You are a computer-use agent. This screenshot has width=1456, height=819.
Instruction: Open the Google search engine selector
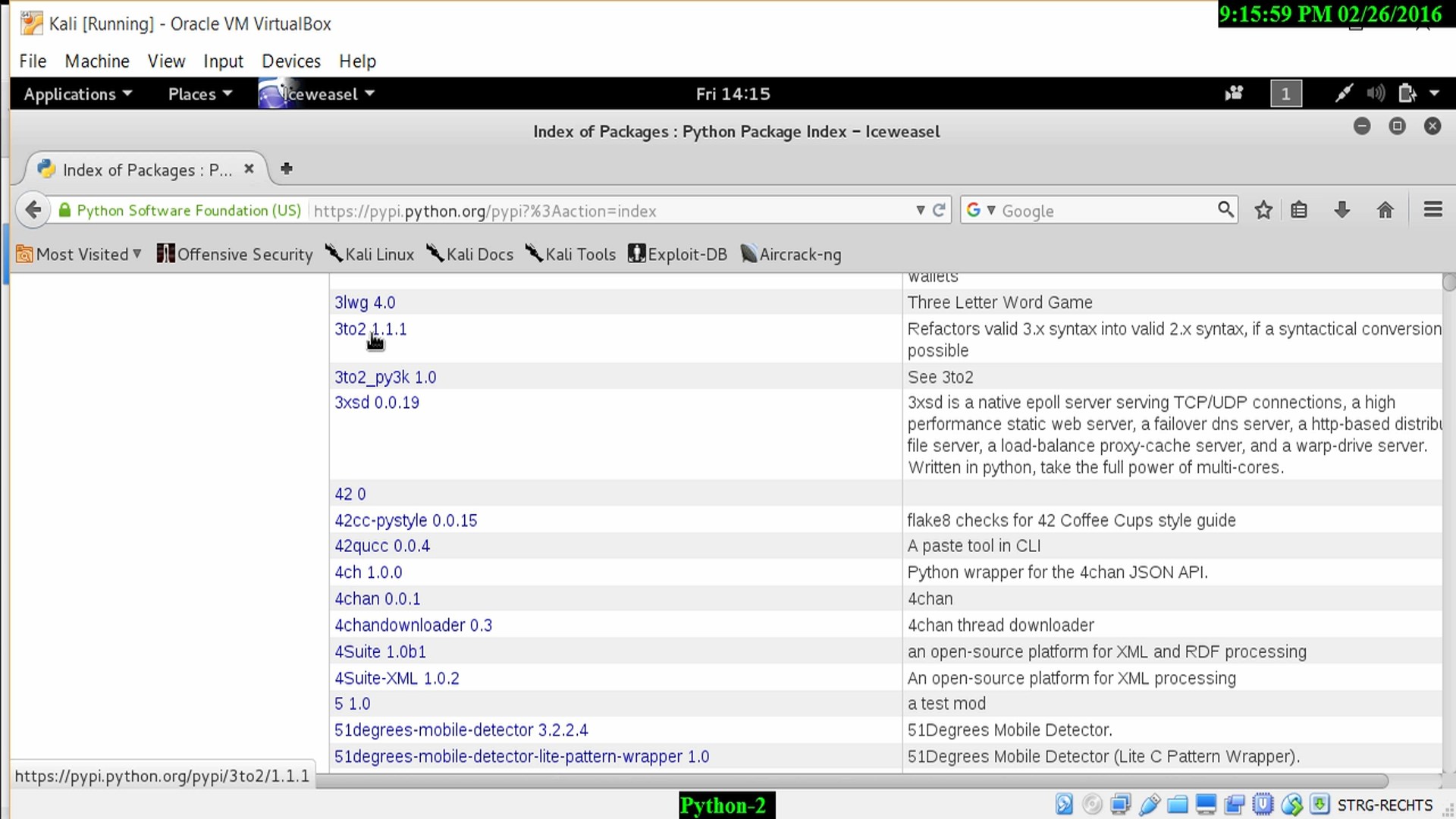pyautogui.click(x=981, y=210)
